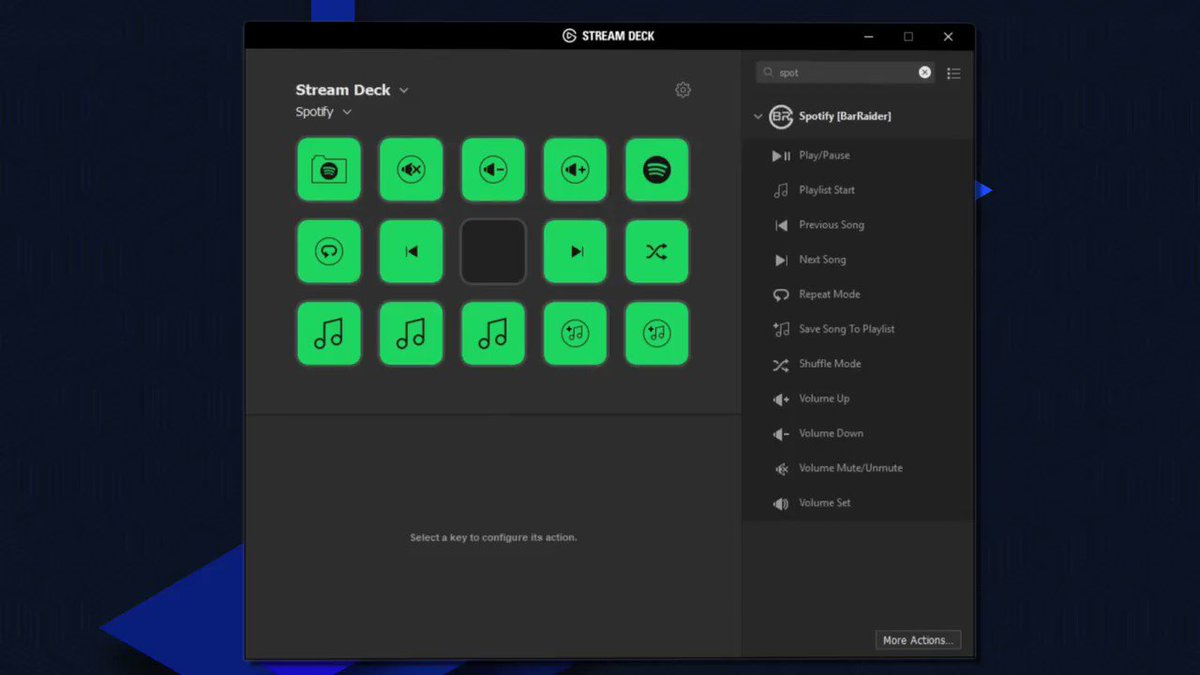The height and width of the screenshot is (675, 1200).
Task: Choose the Previous Song action
Action: [x=857, y=225]
